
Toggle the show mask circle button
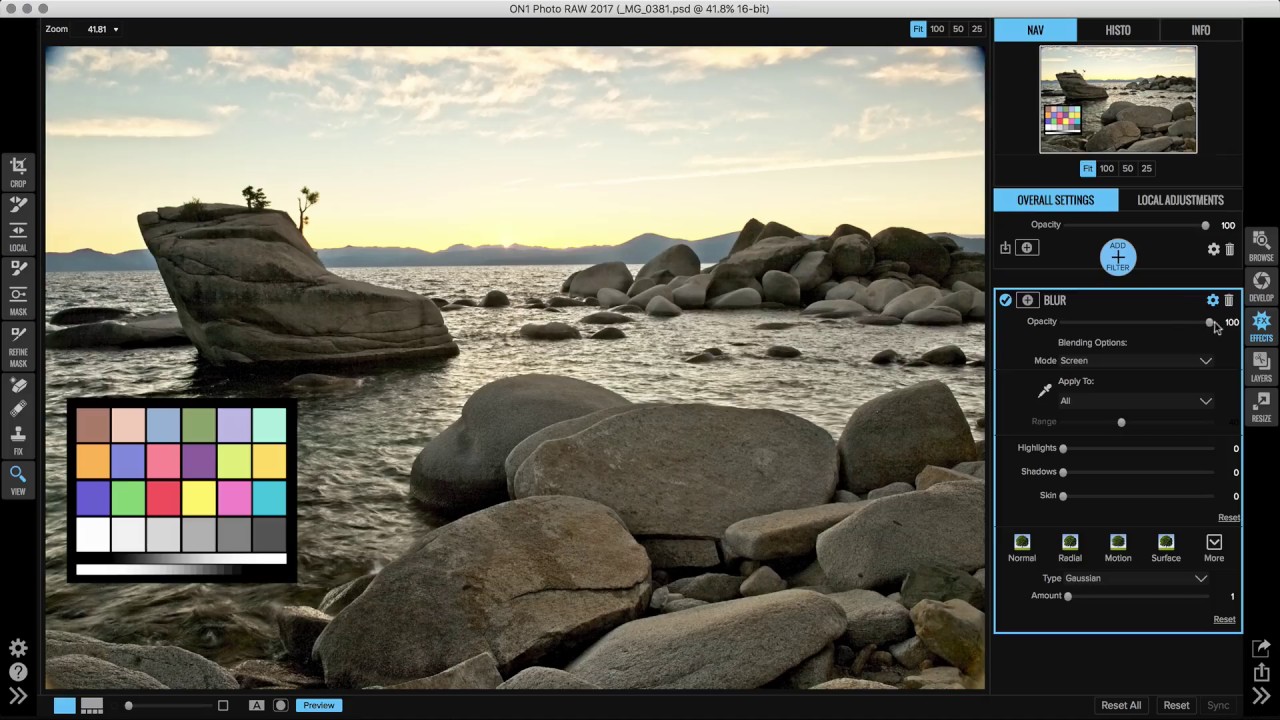281,705
